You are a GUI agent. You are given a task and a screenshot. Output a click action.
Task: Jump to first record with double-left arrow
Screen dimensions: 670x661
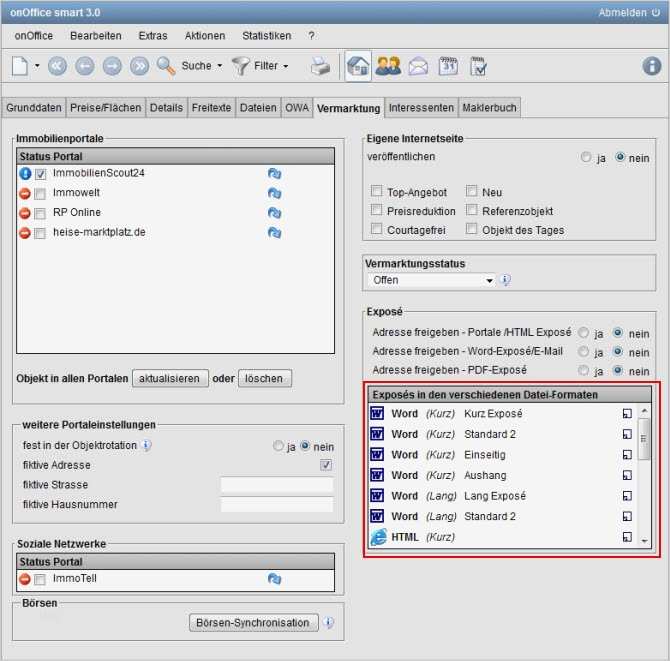click(x=57, y=66)
